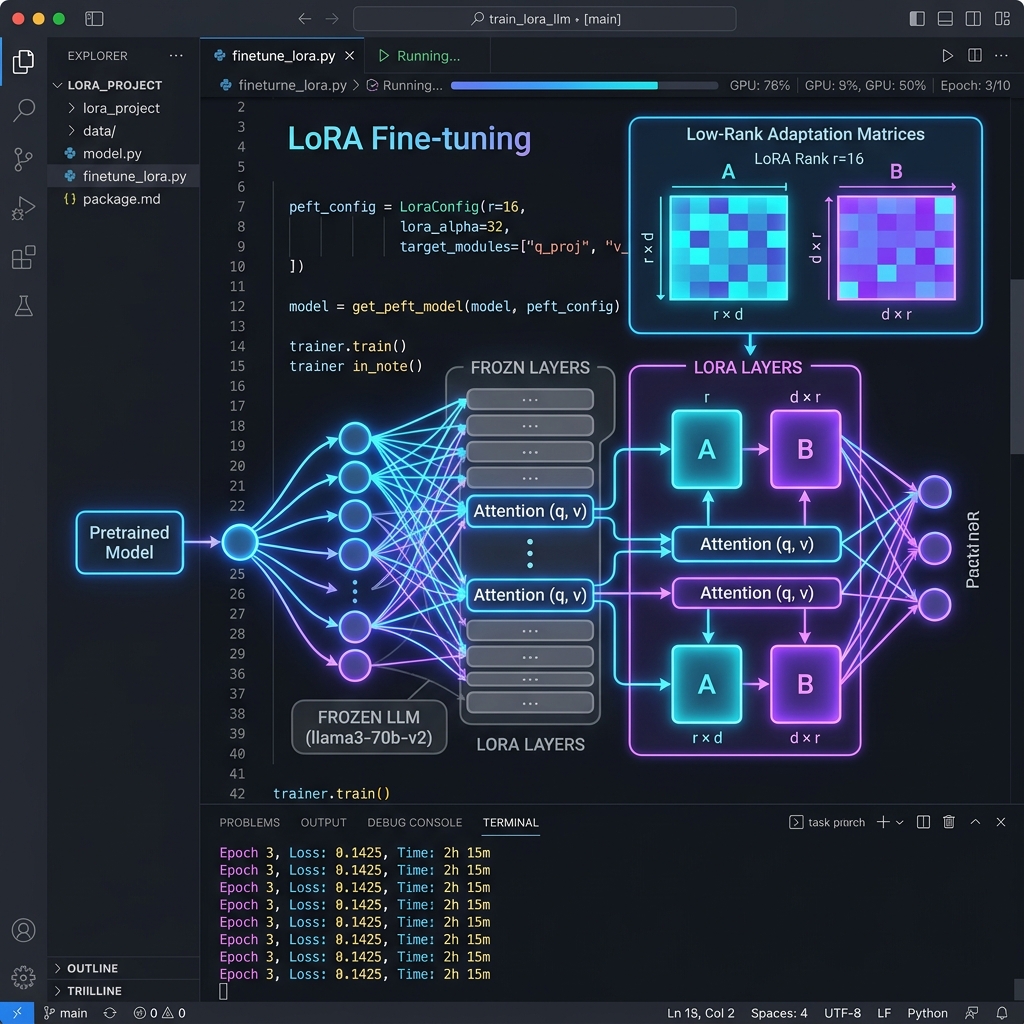Kill terminal with the trash icon
Screen dimensions: 1024x1024
tap(949, 822)
